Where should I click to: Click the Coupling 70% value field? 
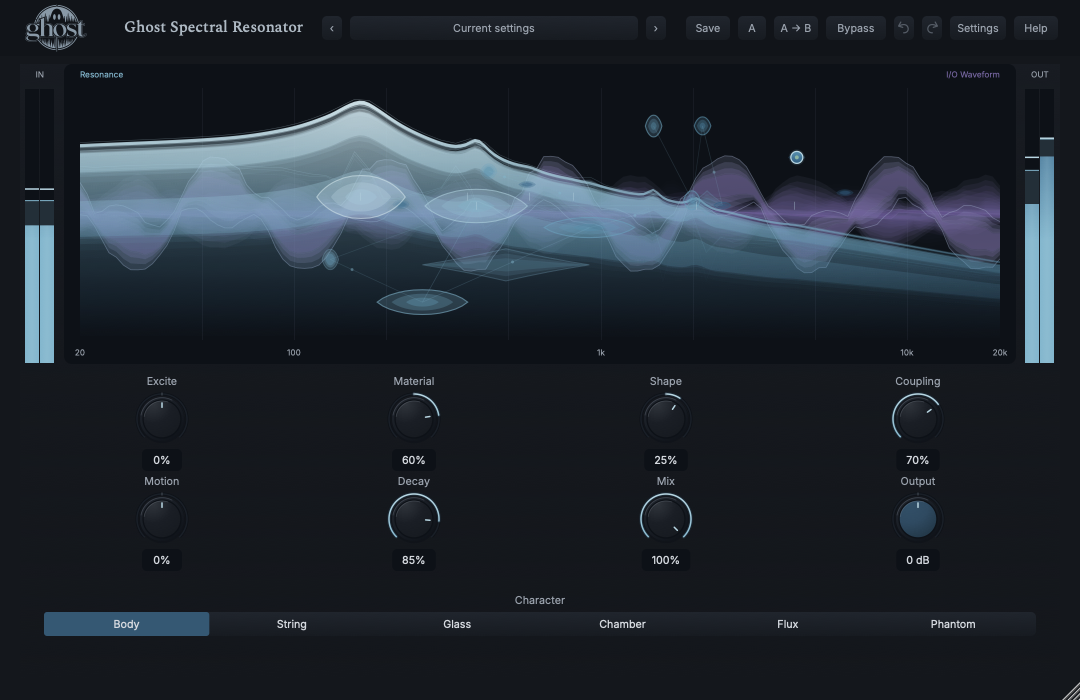click(917, 460)
